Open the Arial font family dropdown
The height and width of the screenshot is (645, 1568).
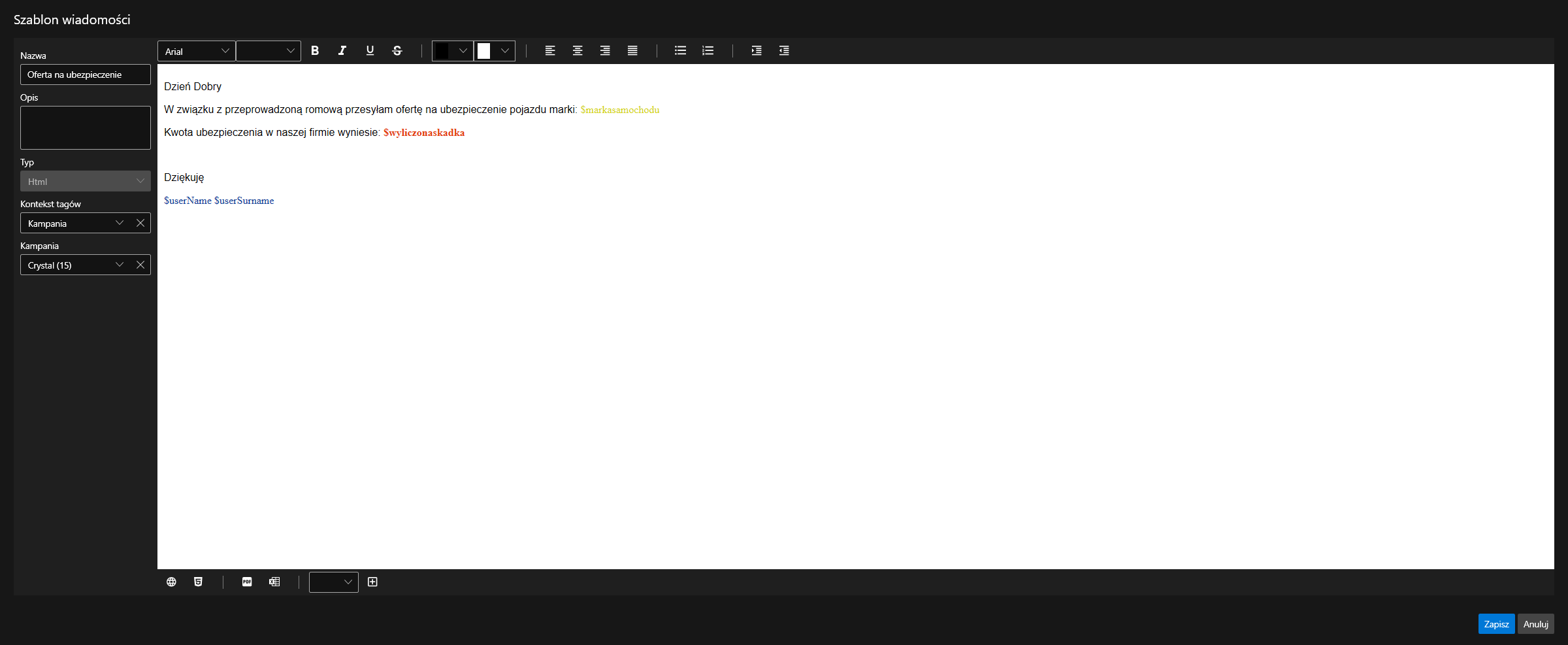[196, 51]
